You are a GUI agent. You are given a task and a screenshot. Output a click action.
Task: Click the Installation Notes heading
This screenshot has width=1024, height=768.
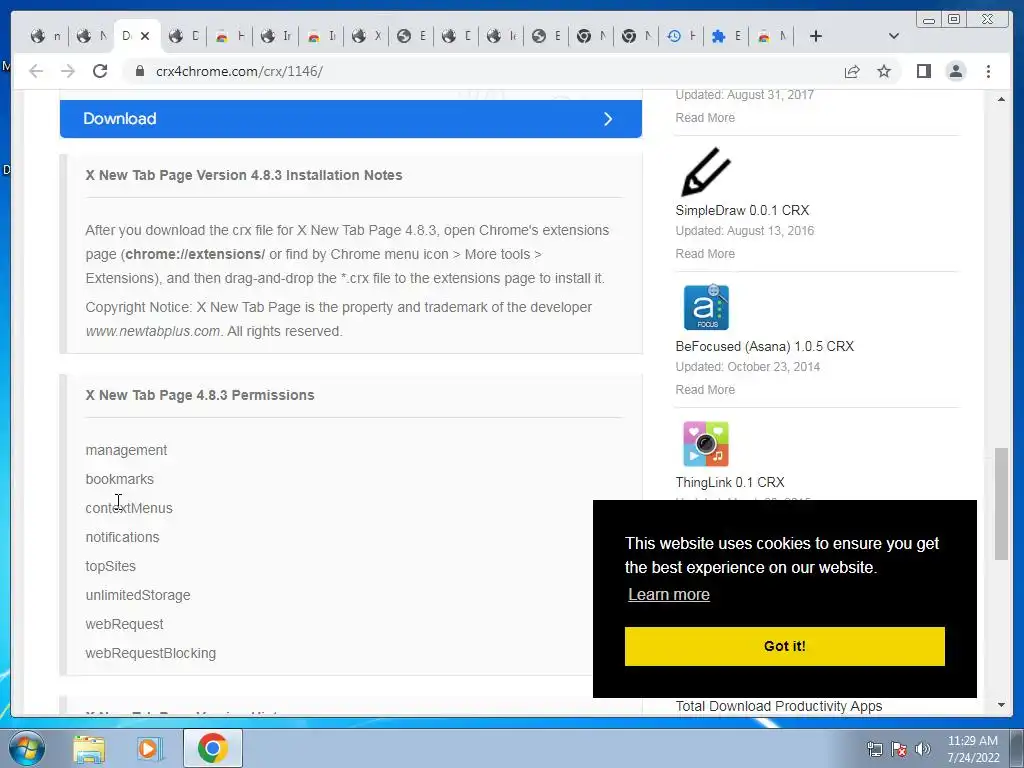coord(244,175)
